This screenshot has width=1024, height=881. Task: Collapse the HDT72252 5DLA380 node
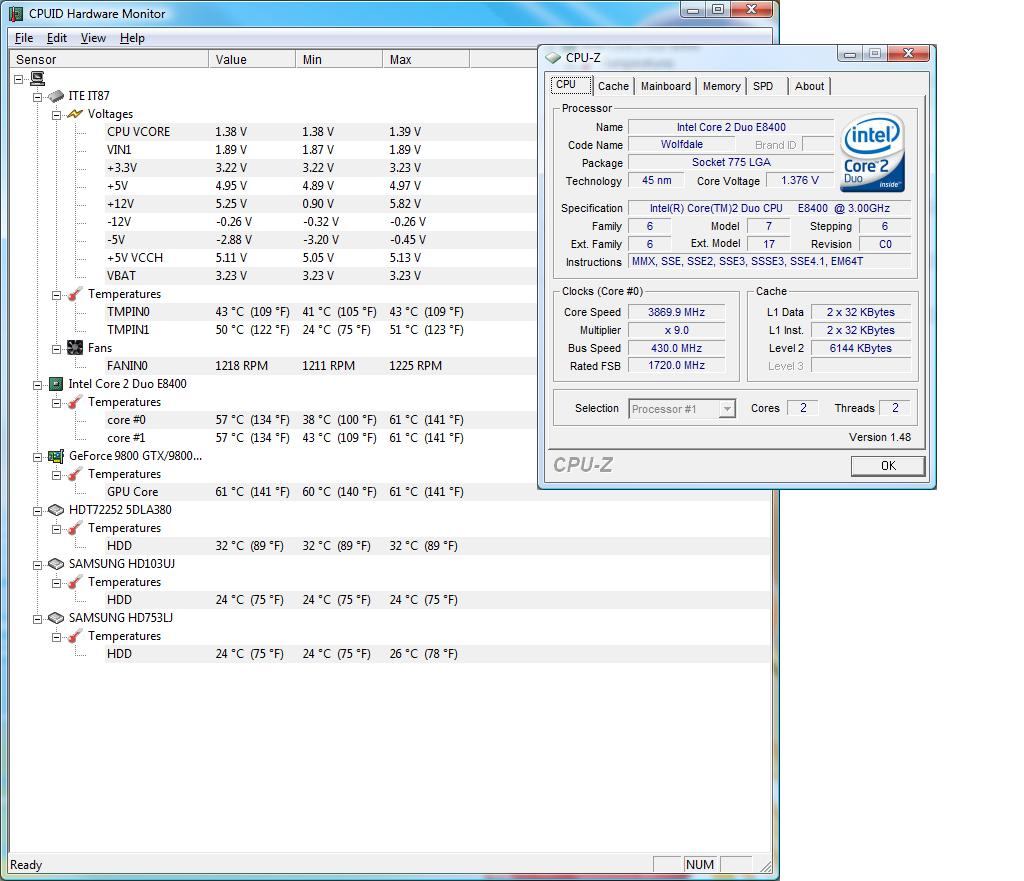coord(37,511)
